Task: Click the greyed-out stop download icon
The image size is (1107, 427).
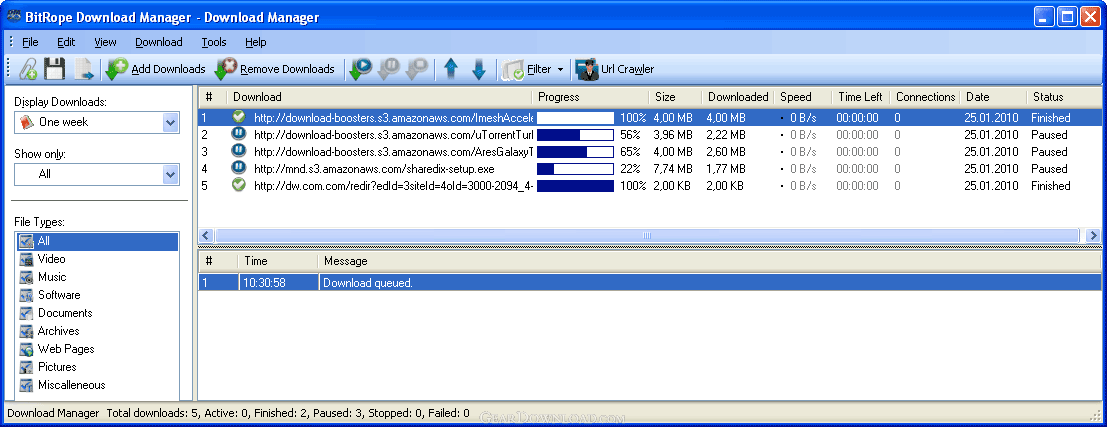Action: [x=417, y=69]
